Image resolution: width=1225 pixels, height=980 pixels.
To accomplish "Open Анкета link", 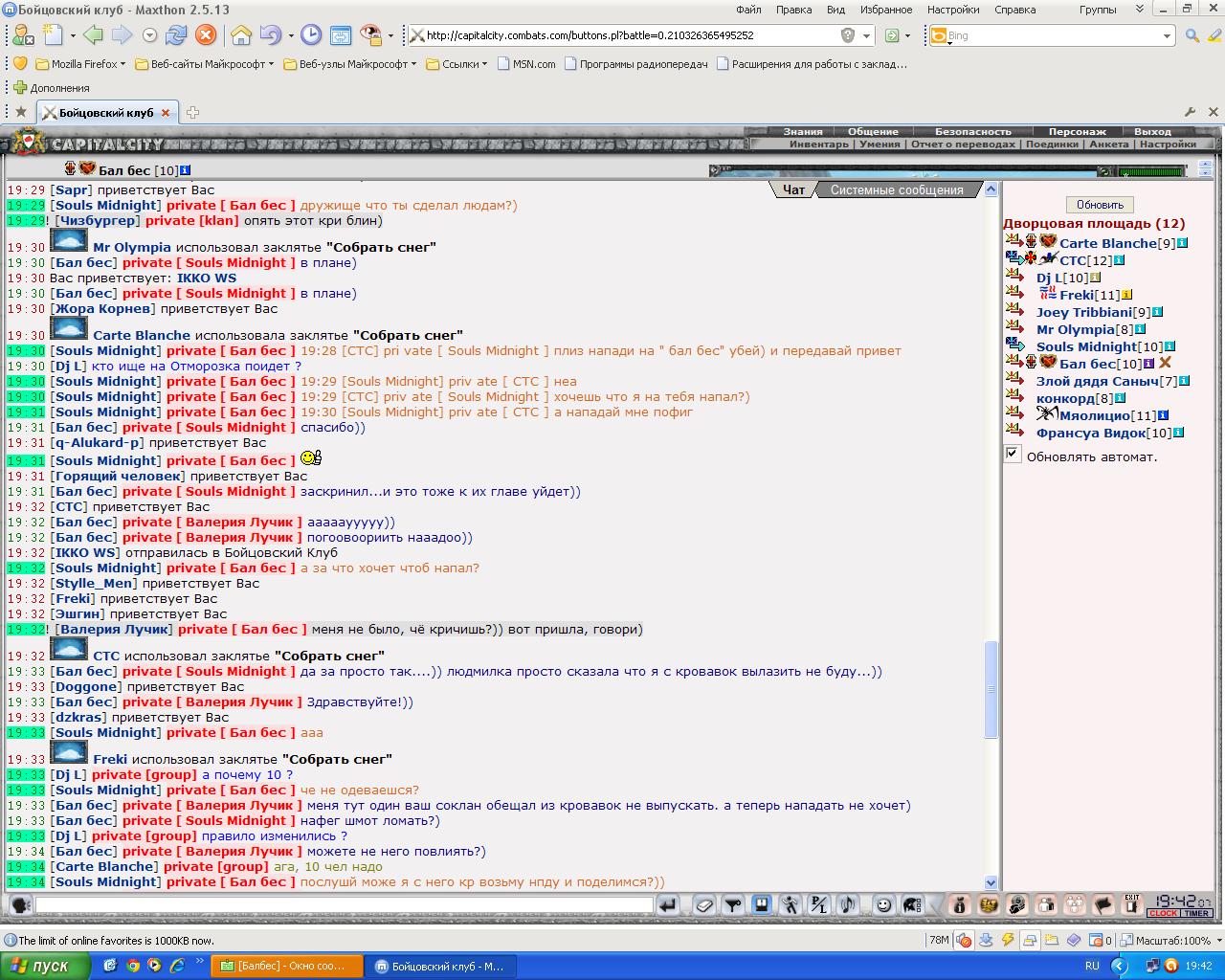I will tap(1109, 145).
